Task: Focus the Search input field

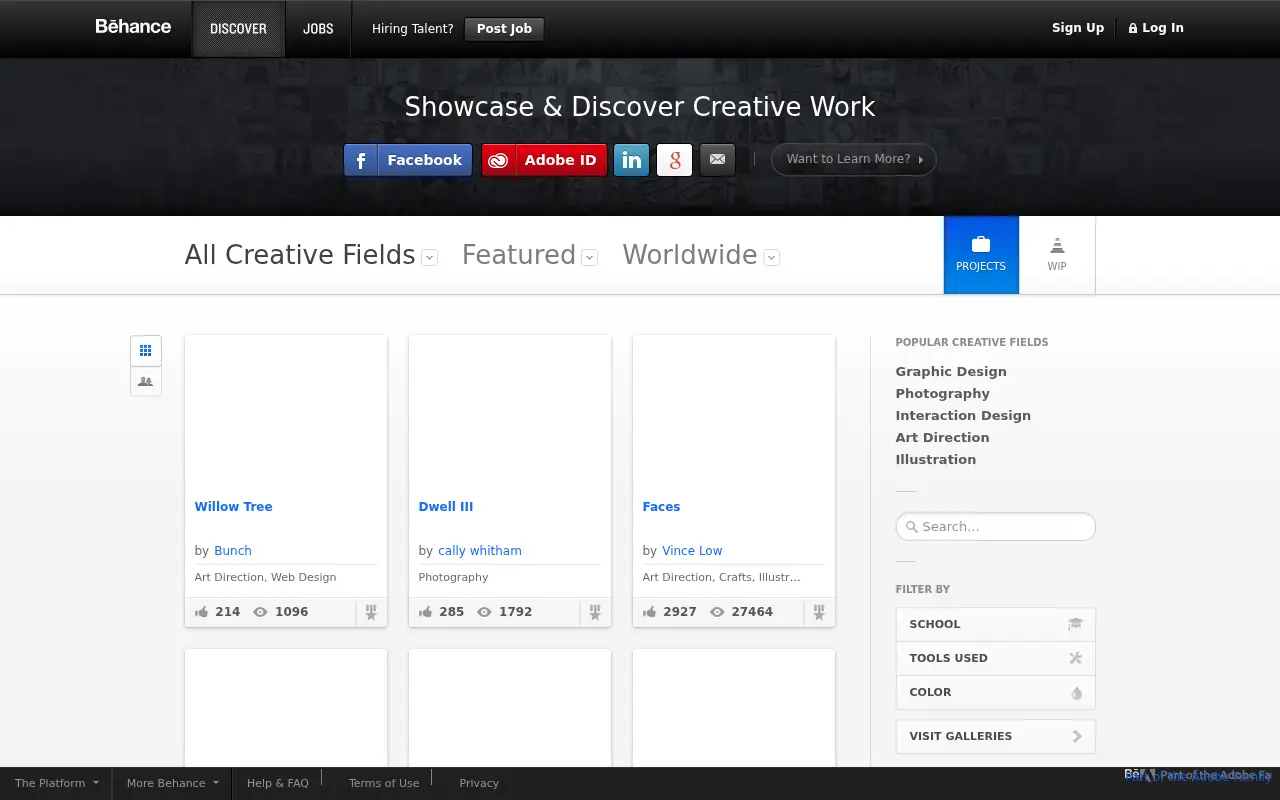Action: [996, 527]
